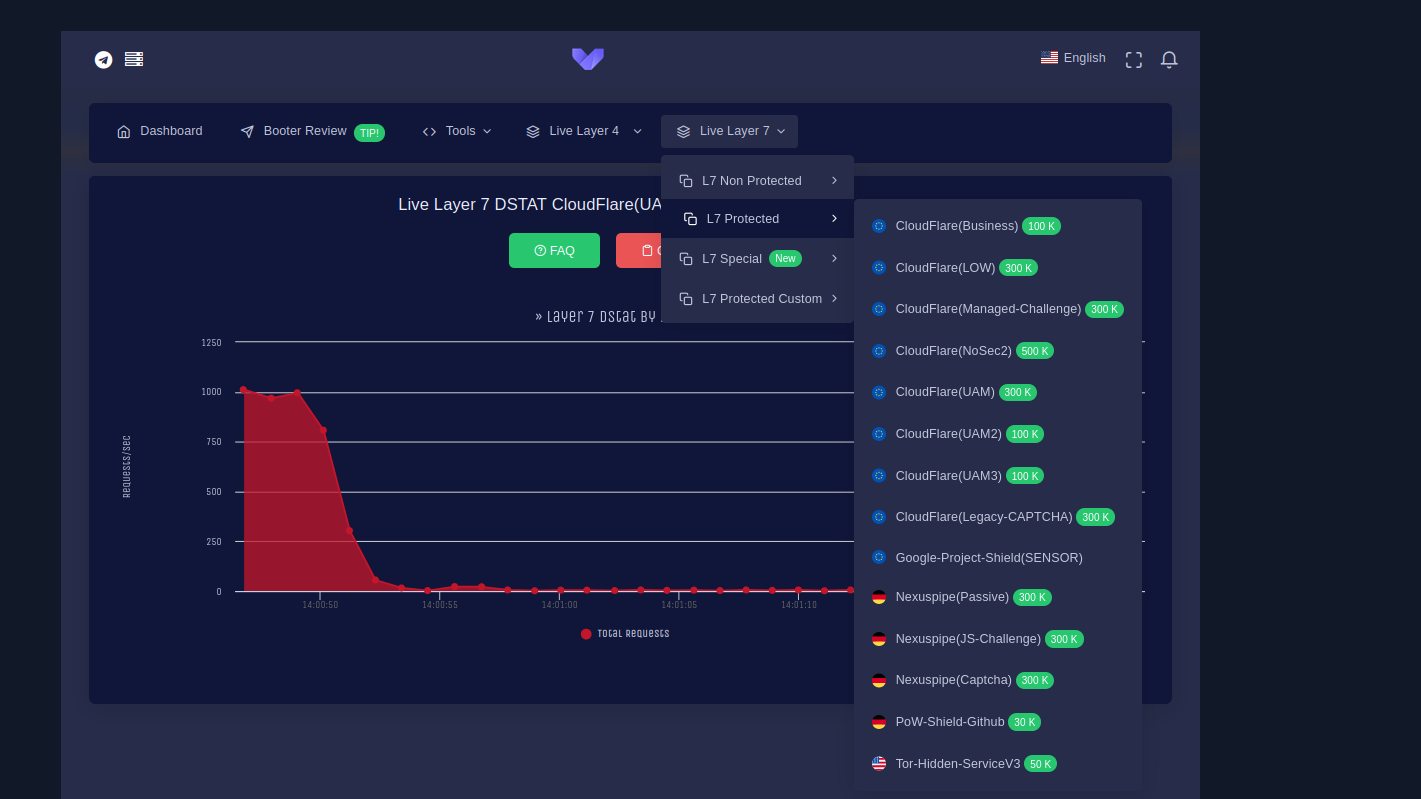
Task: Click the Live Layer 4 stack icon
Action: 533,131
